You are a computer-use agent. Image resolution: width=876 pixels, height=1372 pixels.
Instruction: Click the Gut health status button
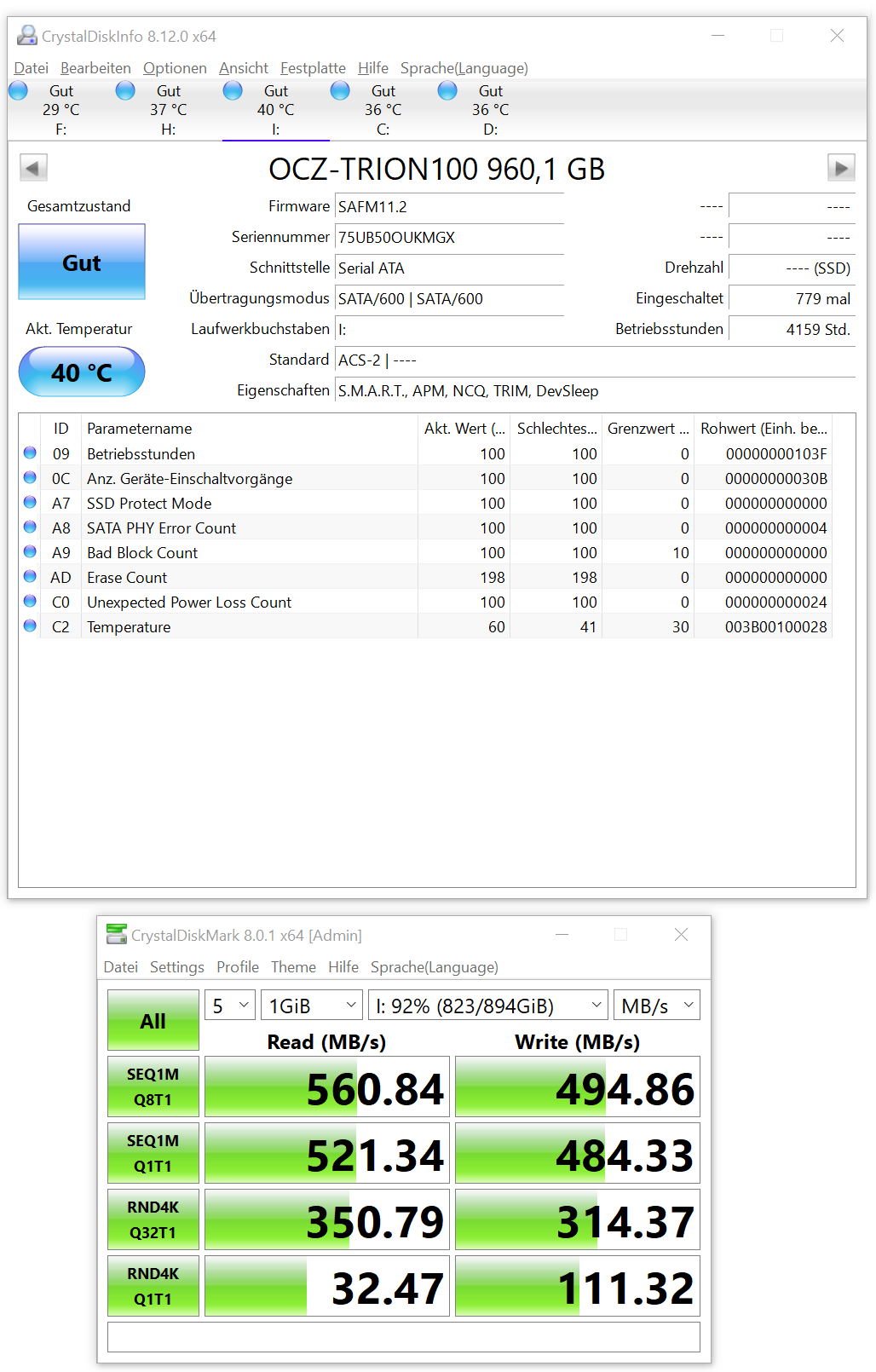pos(82,262)
